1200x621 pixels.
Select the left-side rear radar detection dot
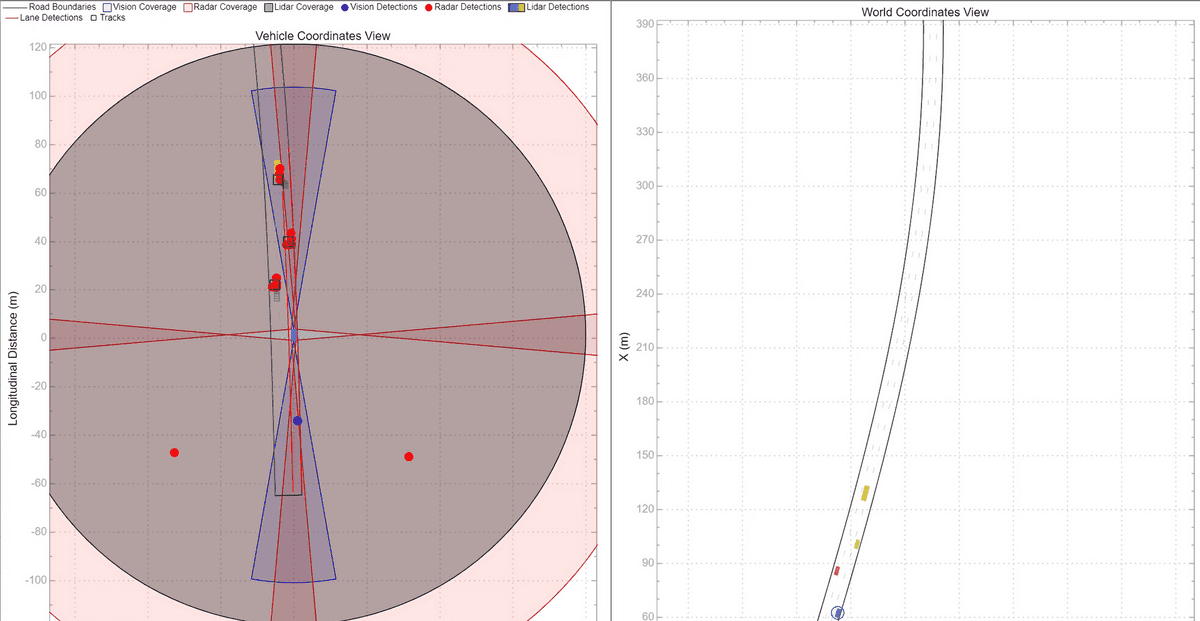coord(174,453)
